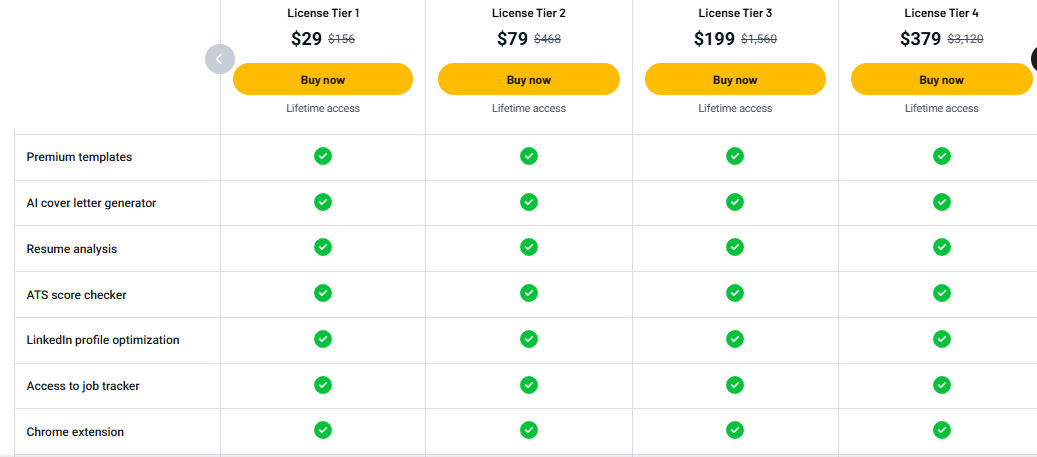The width and height of the screenshot is (1037, 457).
Task: Click Buy now for License Tier 1
Action: point(322,79)
